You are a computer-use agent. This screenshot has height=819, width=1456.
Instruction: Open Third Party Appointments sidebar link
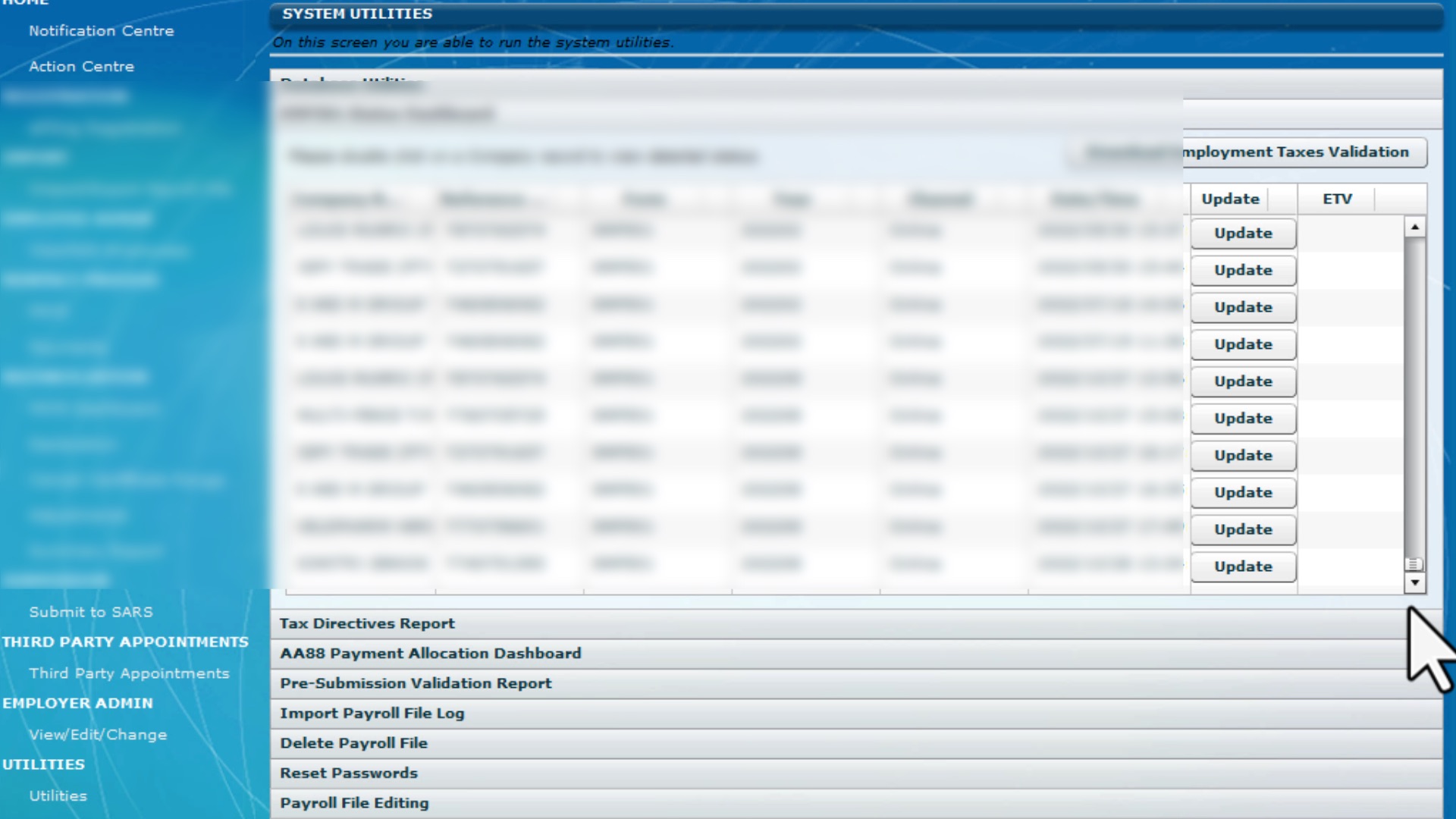(129, 673)
